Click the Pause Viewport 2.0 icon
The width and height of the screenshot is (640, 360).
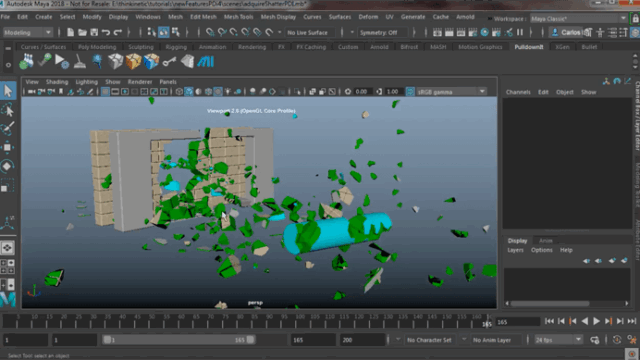click(x=520, y=32)
